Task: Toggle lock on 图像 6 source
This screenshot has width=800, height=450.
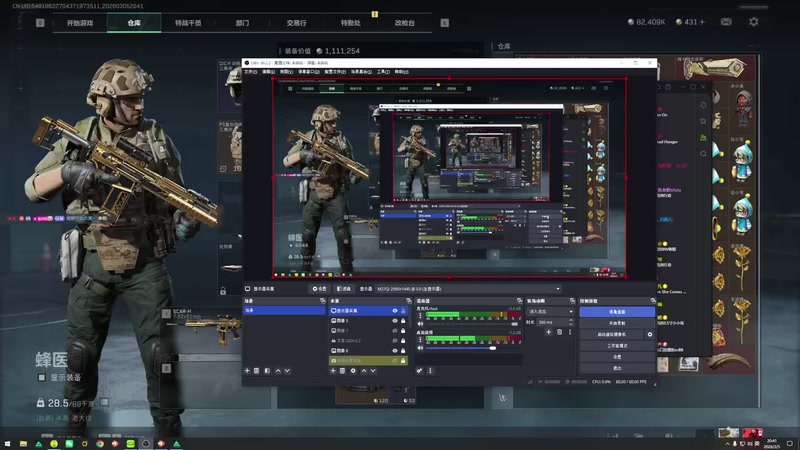Action: pos(403,351)
